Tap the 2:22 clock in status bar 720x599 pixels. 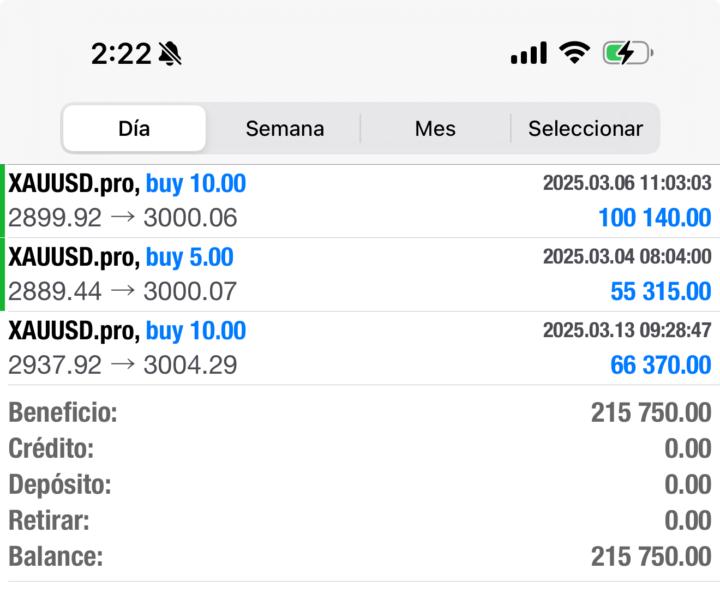coord(121,54)
